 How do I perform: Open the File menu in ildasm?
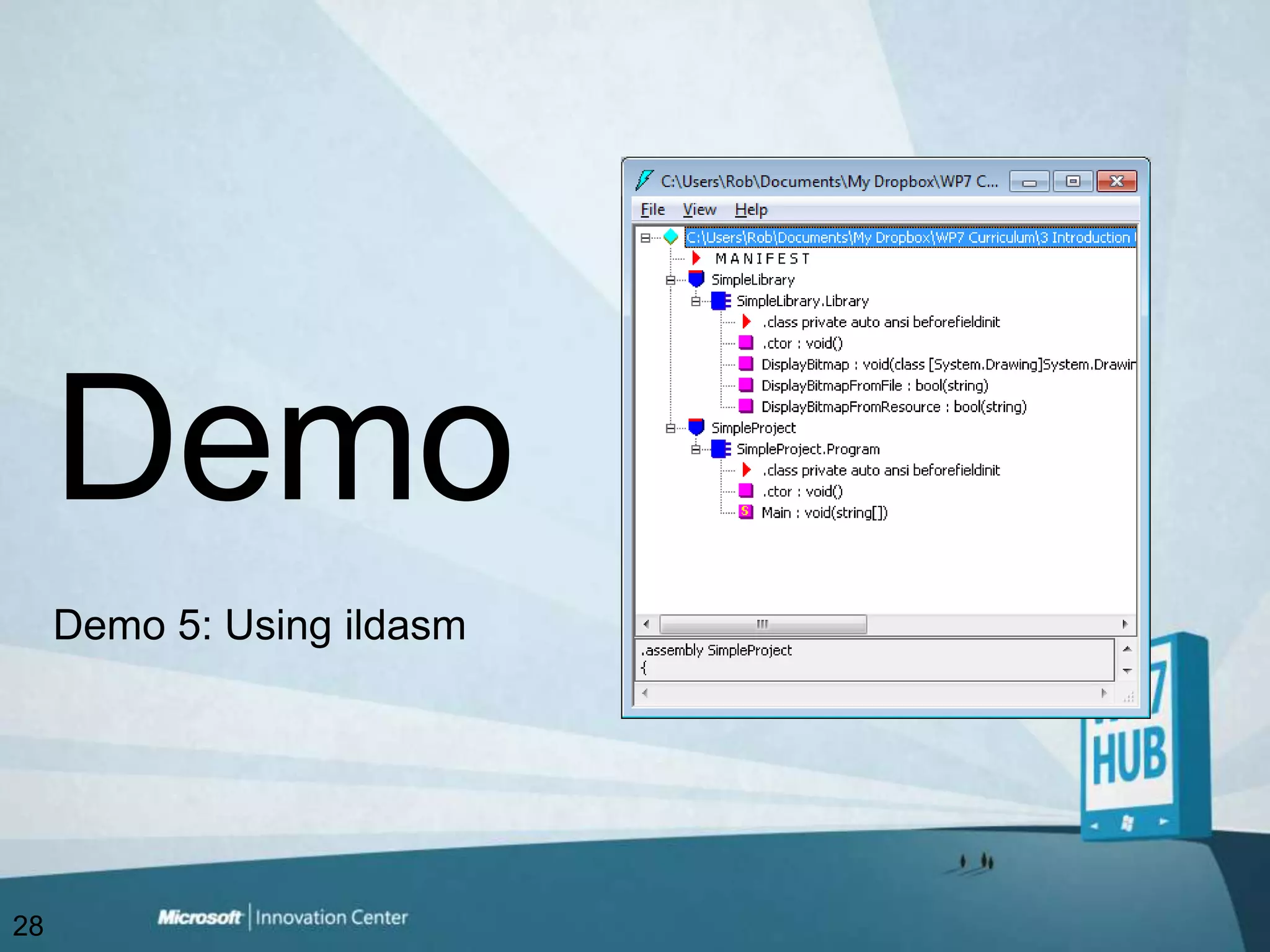(x=652, y=209)
